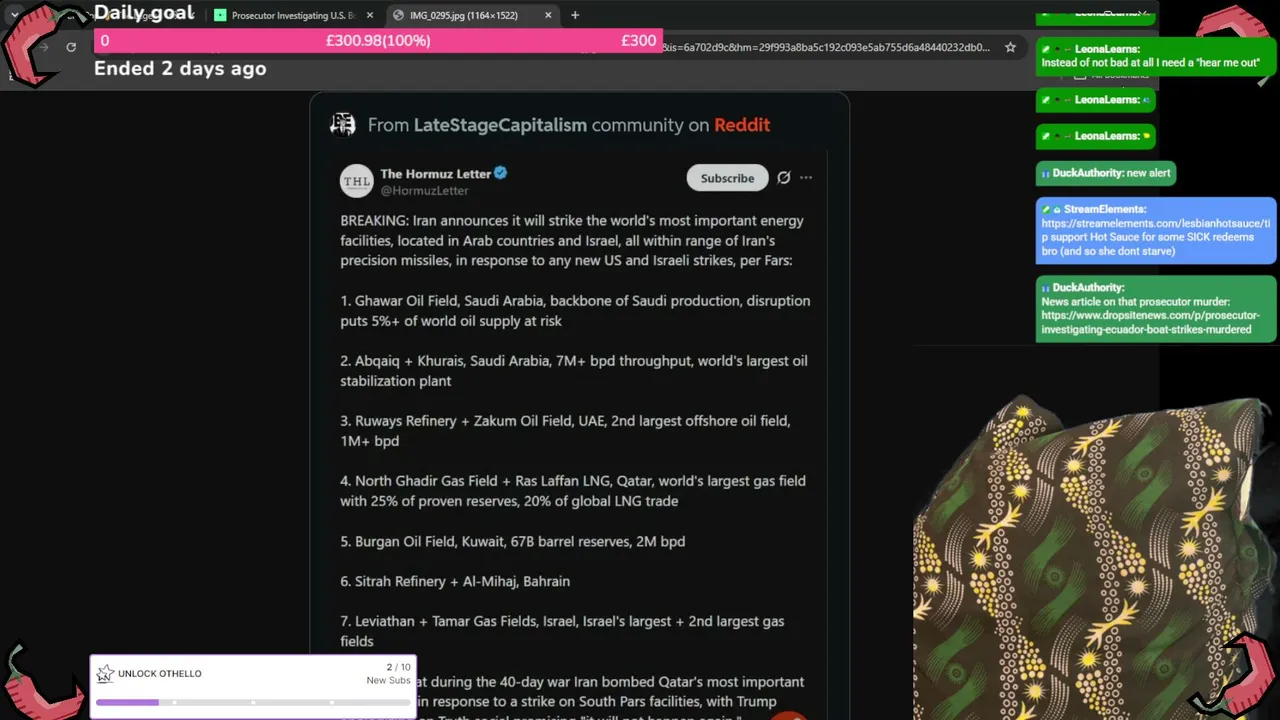Click the BREAKING headline paragraph of the tweet
Image resolution: width=1280 pixels, height=720 pixels.
point(572,241)
